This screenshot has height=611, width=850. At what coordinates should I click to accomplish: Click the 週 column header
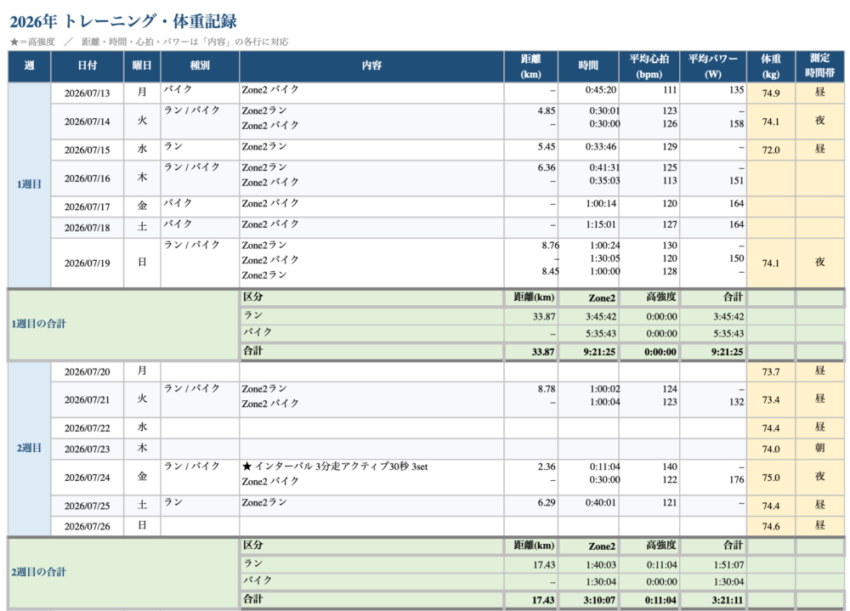29,66
